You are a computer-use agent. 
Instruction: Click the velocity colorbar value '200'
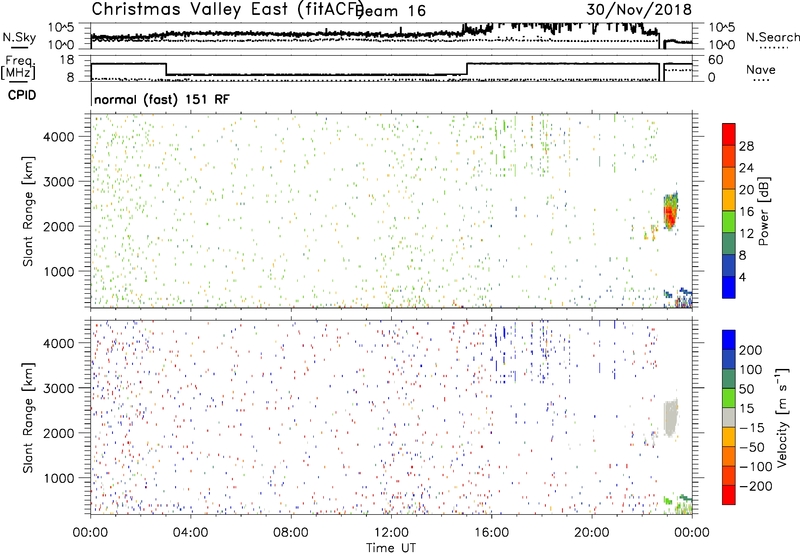pyautogui.click(x=751, y=350)
